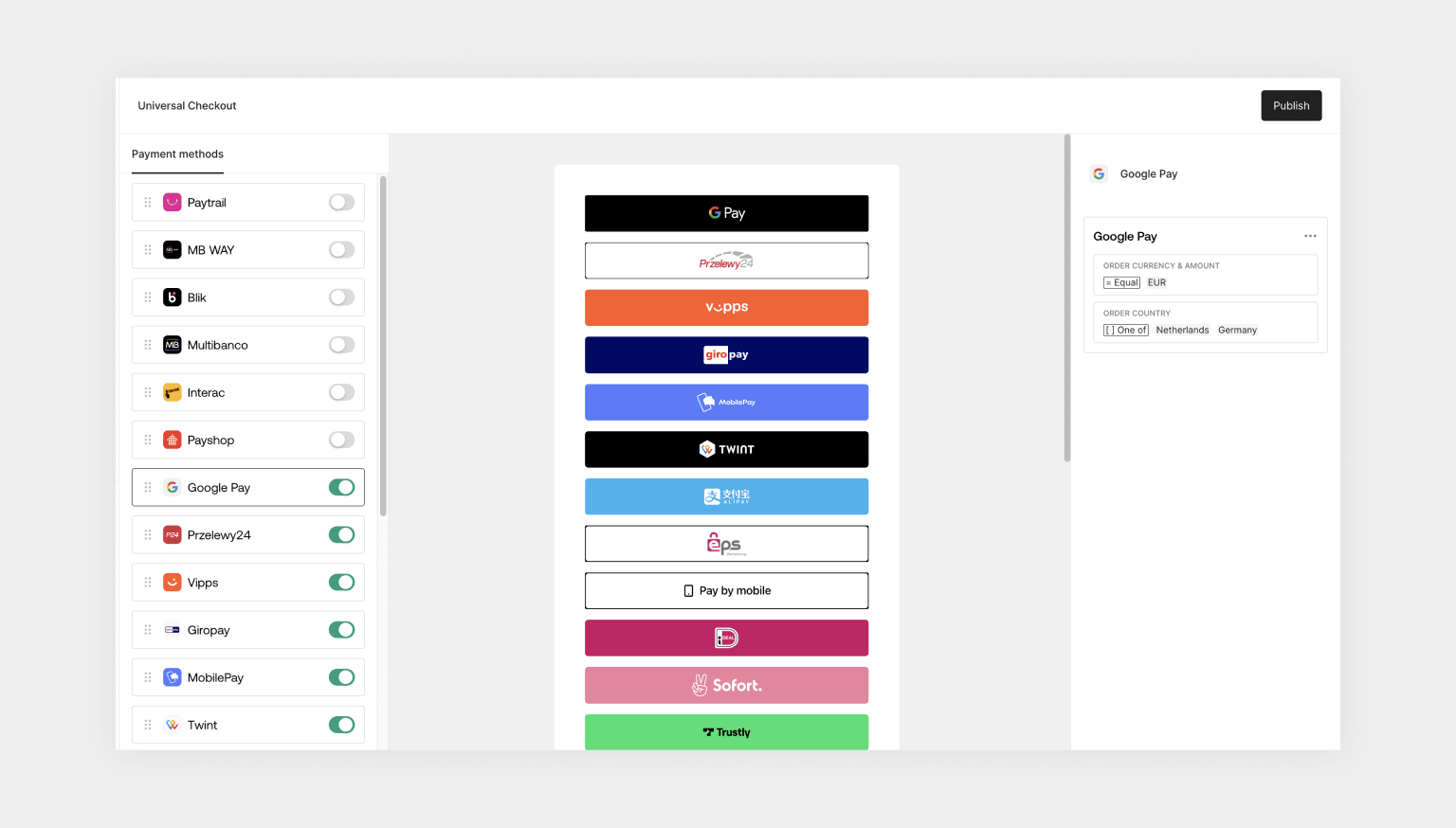Click the orange Vipps checkout button
Image resolution: width=1456 pixels, height=828 pixels.
click(726, 308)
